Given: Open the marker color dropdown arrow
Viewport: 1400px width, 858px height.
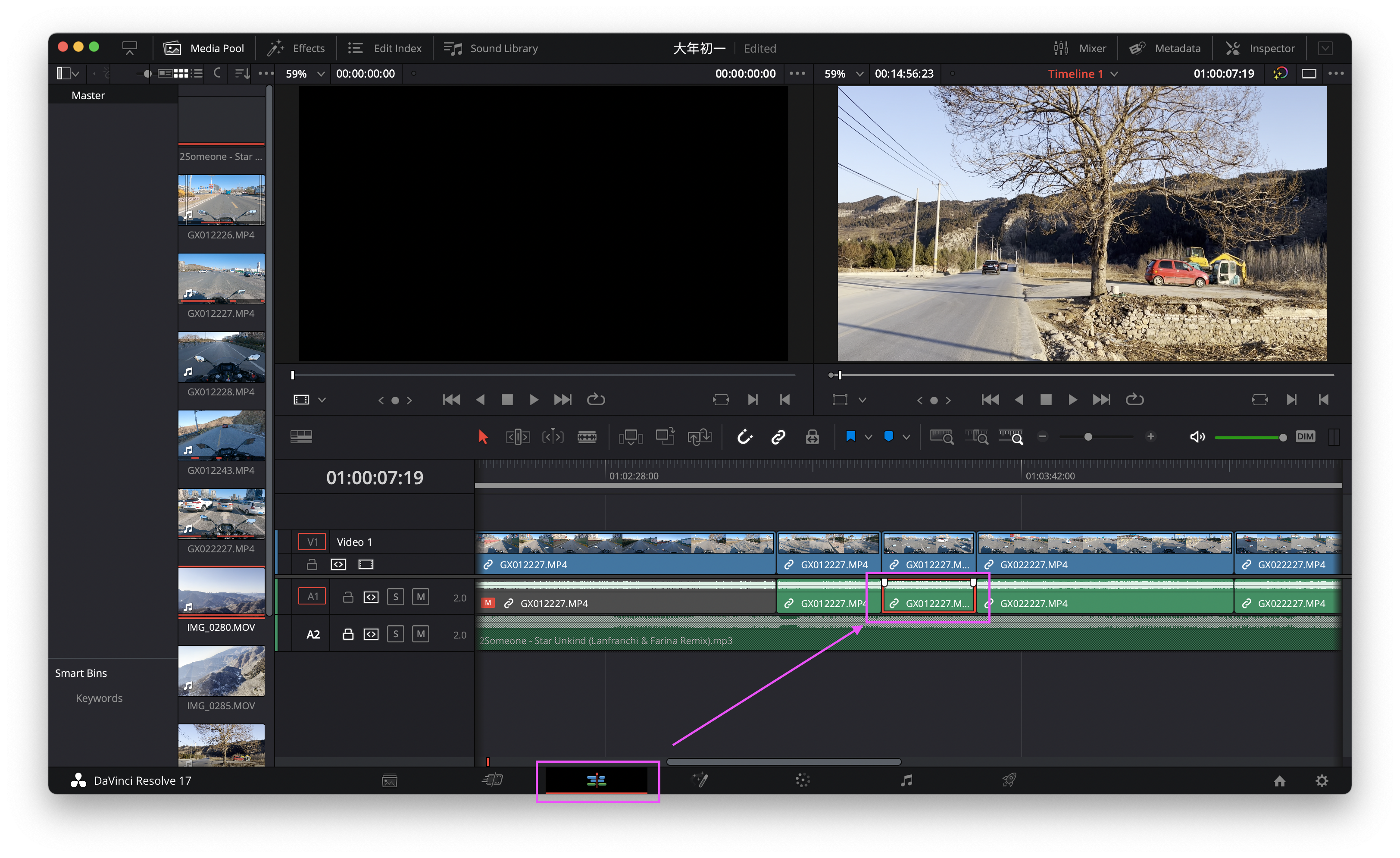Looking at the screenshot, I should pyautogui.click(x=906, y=436).
